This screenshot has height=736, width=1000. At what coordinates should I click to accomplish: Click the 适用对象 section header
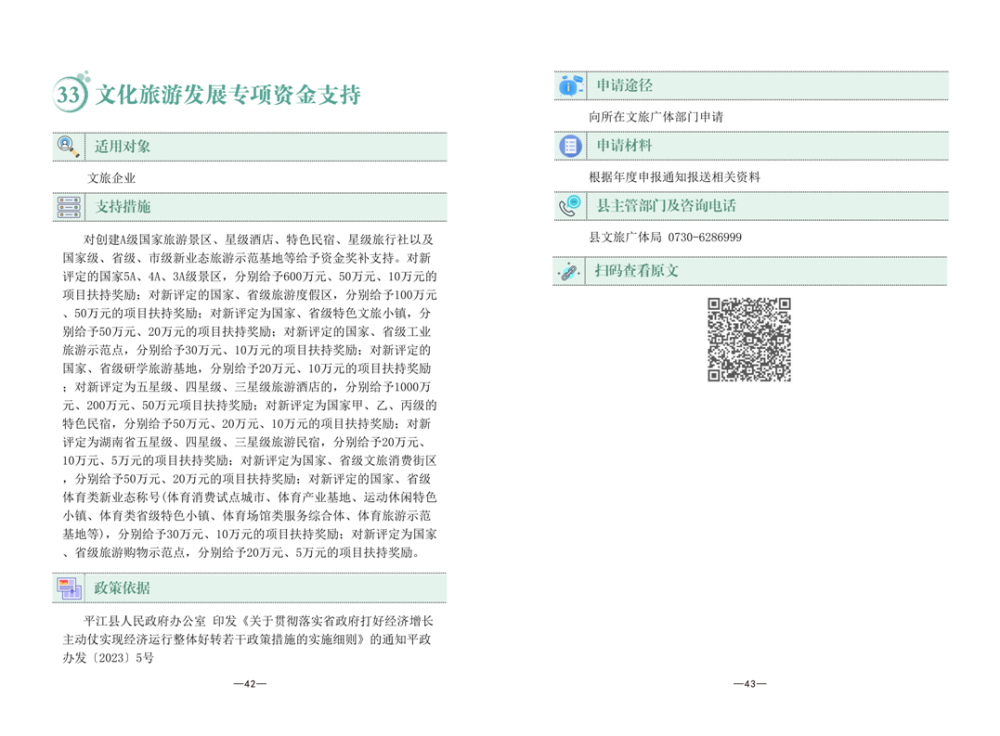pos(123,146)
